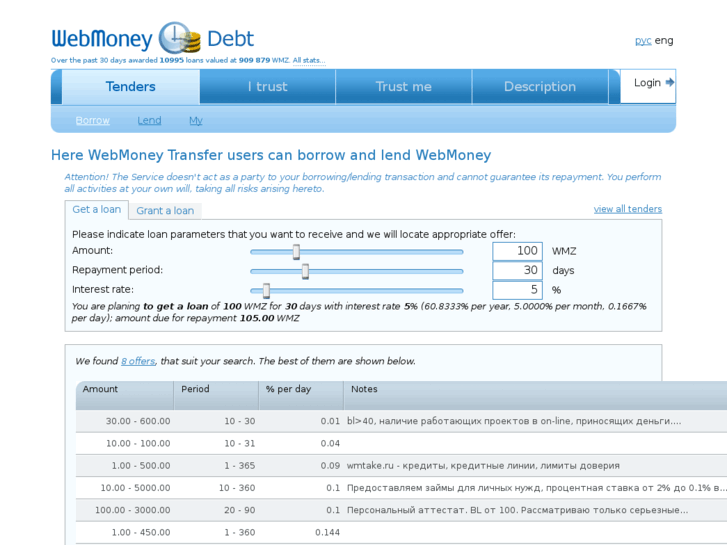Select the 100.00 - 3000.00 offer amount
The width and height of the screenshot is (727, 545).
(x=133, y=510)
